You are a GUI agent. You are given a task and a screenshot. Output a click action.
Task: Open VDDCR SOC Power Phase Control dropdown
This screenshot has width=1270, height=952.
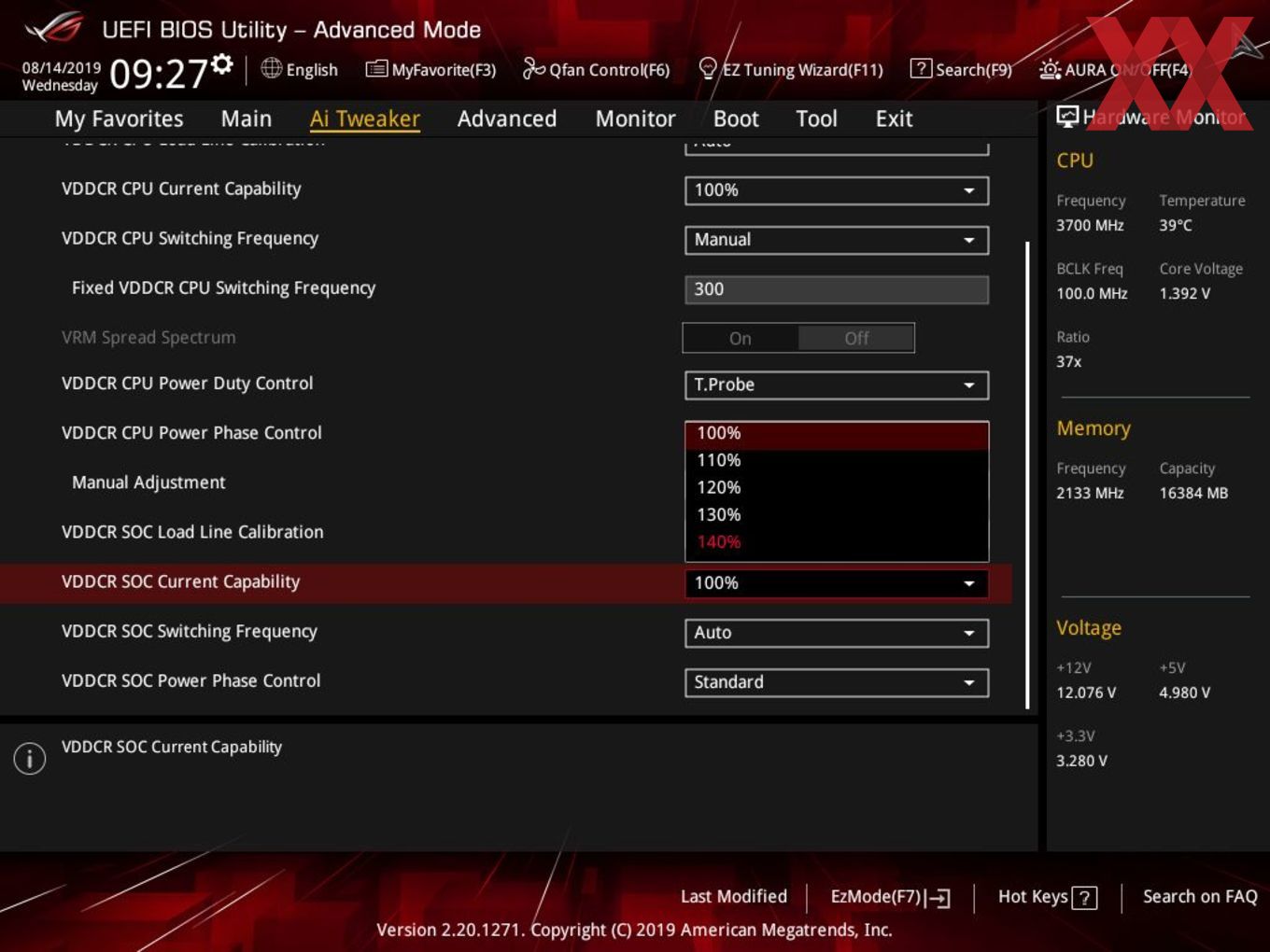tap(837, 682)
